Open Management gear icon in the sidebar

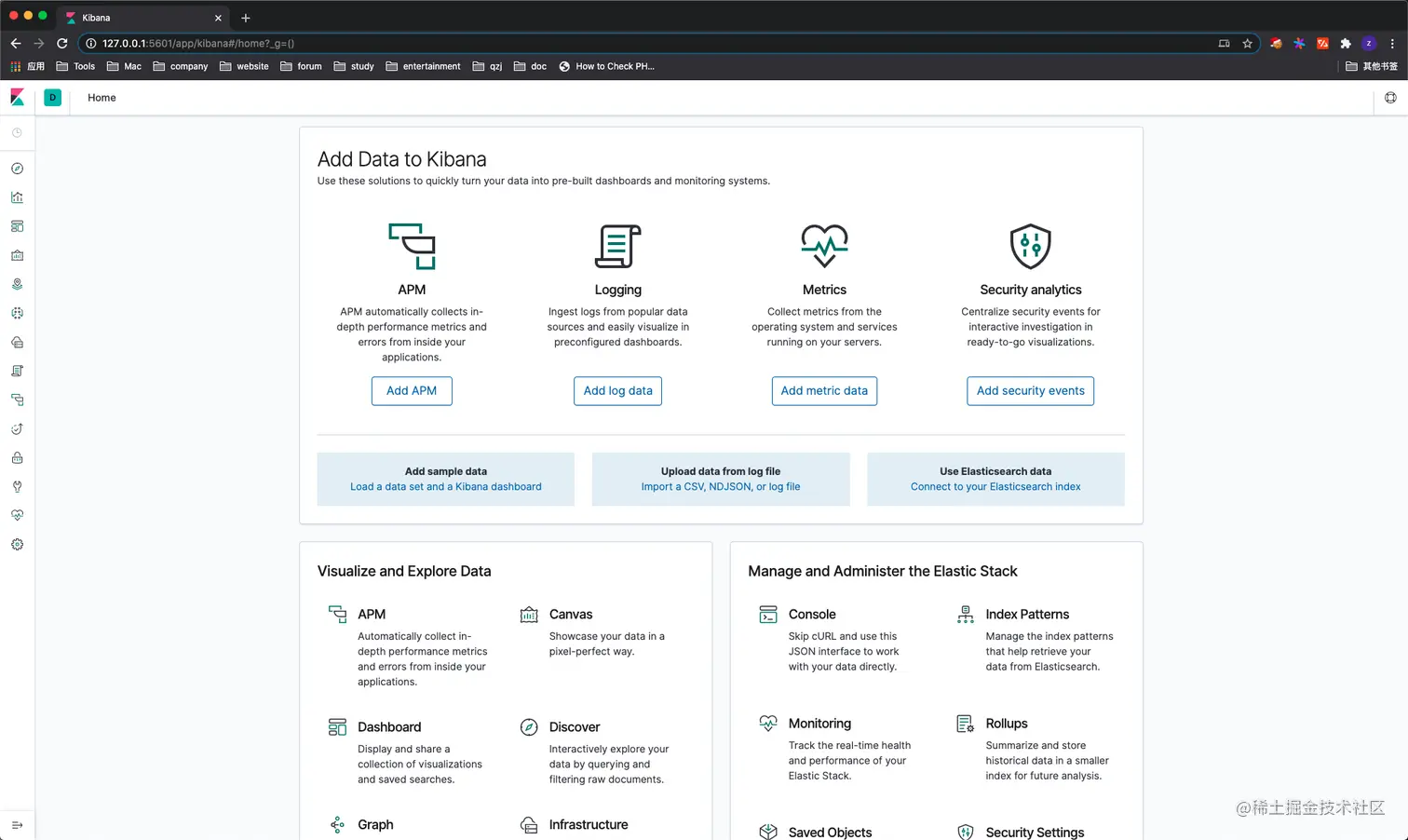(17, 544)
